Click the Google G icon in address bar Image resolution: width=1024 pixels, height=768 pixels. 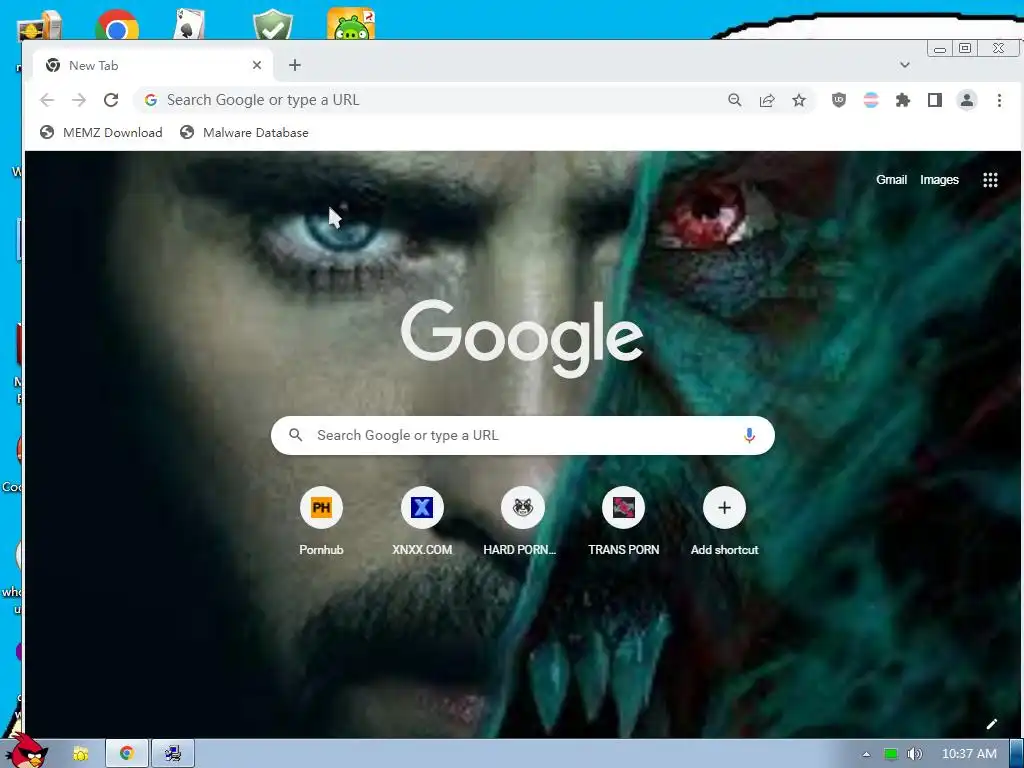[151, 100]
